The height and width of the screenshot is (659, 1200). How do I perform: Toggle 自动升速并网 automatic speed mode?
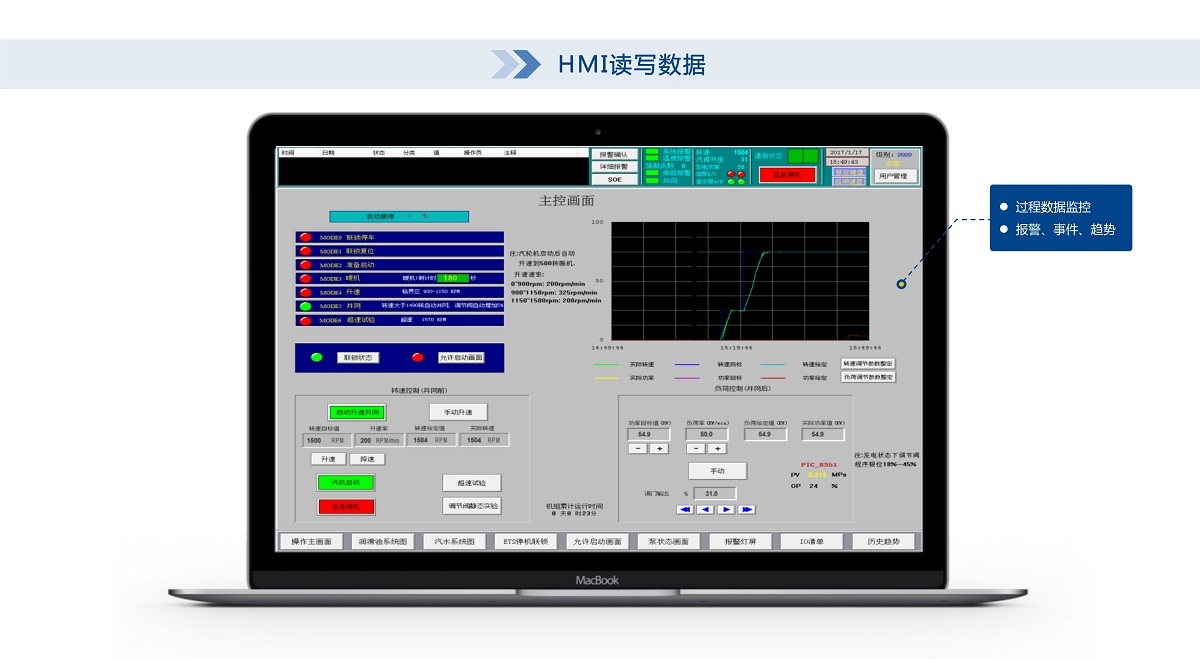click(x=356, y=412)
